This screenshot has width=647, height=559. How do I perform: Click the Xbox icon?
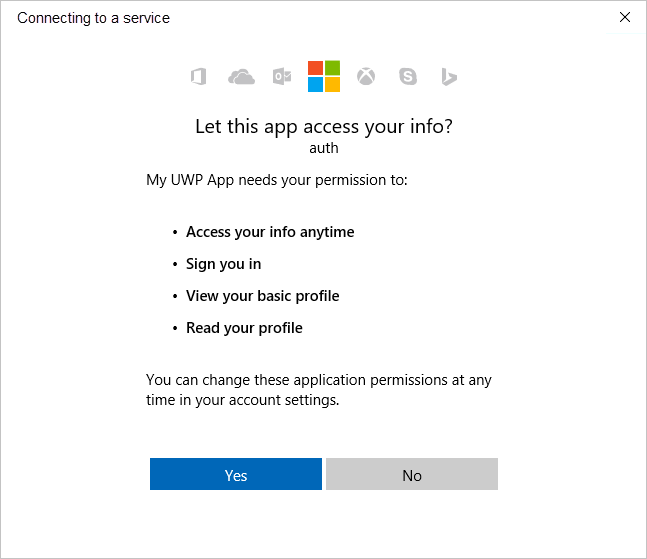click(x=367, y=77)
